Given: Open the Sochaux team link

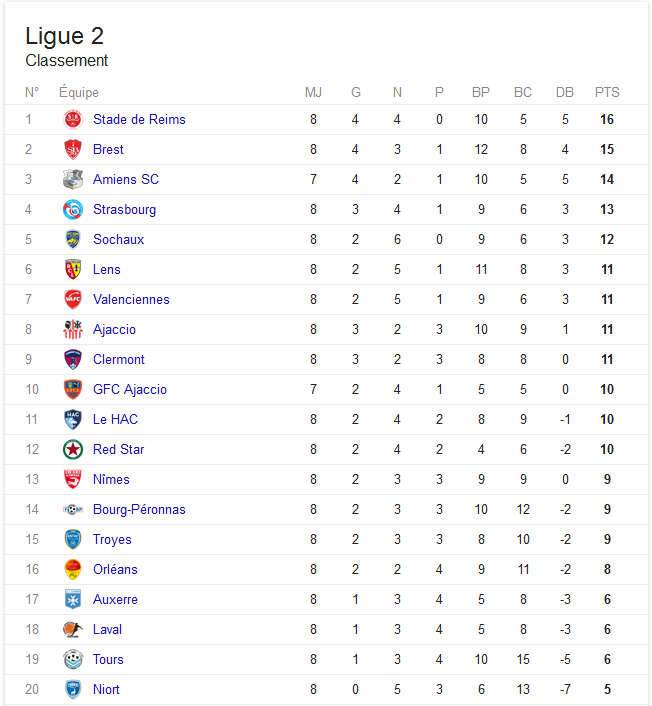Looking at the screenshot, I should pyautogui.click(x=118, y=240).
